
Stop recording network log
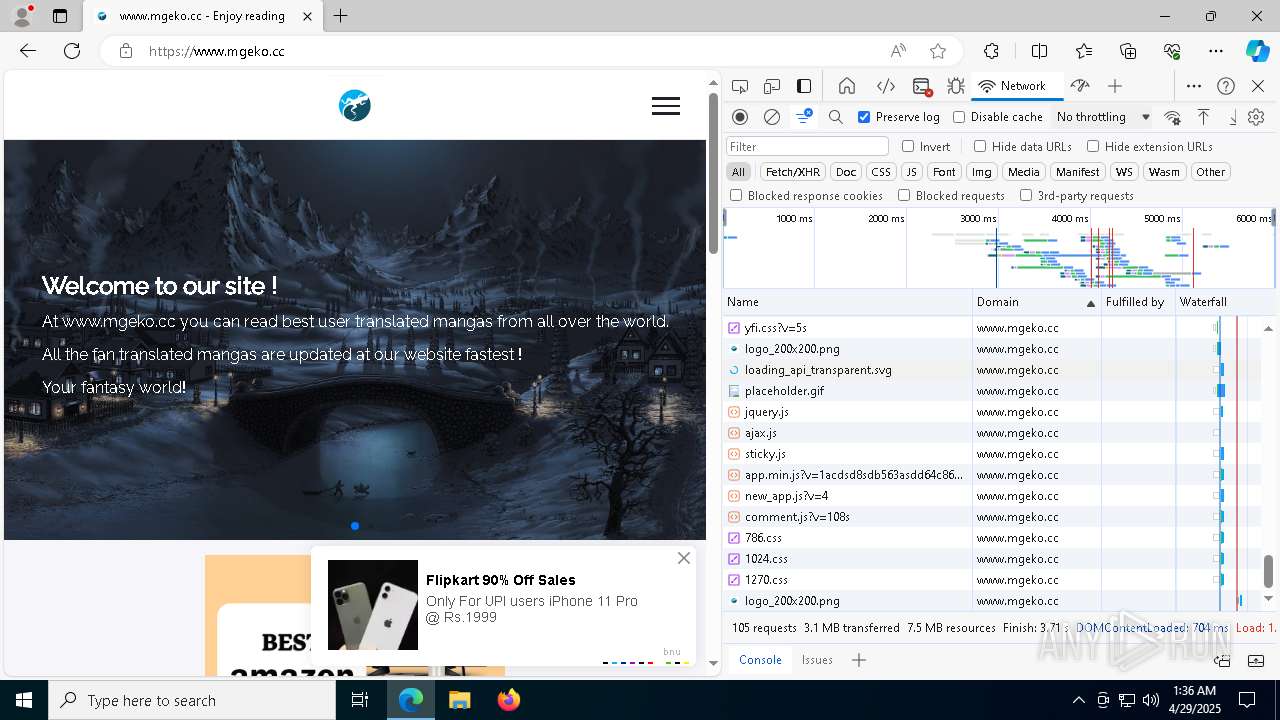pyautogui.click(x=740, y=117)
